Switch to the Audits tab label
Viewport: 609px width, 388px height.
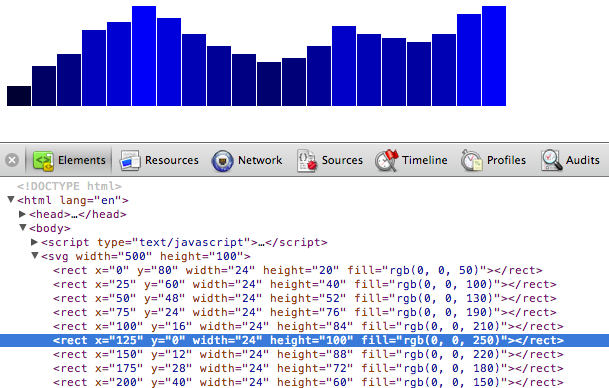[x=583, y=160]
